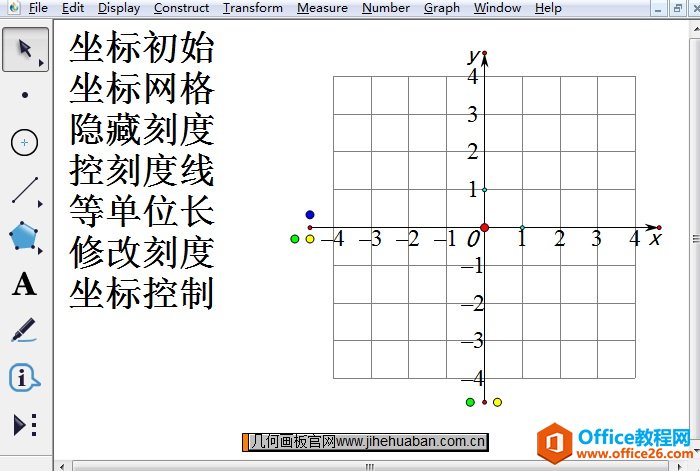The width and height of the screenshot is (700, 471).
Task: Click the 修改刻度 action button
Action: point(142,252)
